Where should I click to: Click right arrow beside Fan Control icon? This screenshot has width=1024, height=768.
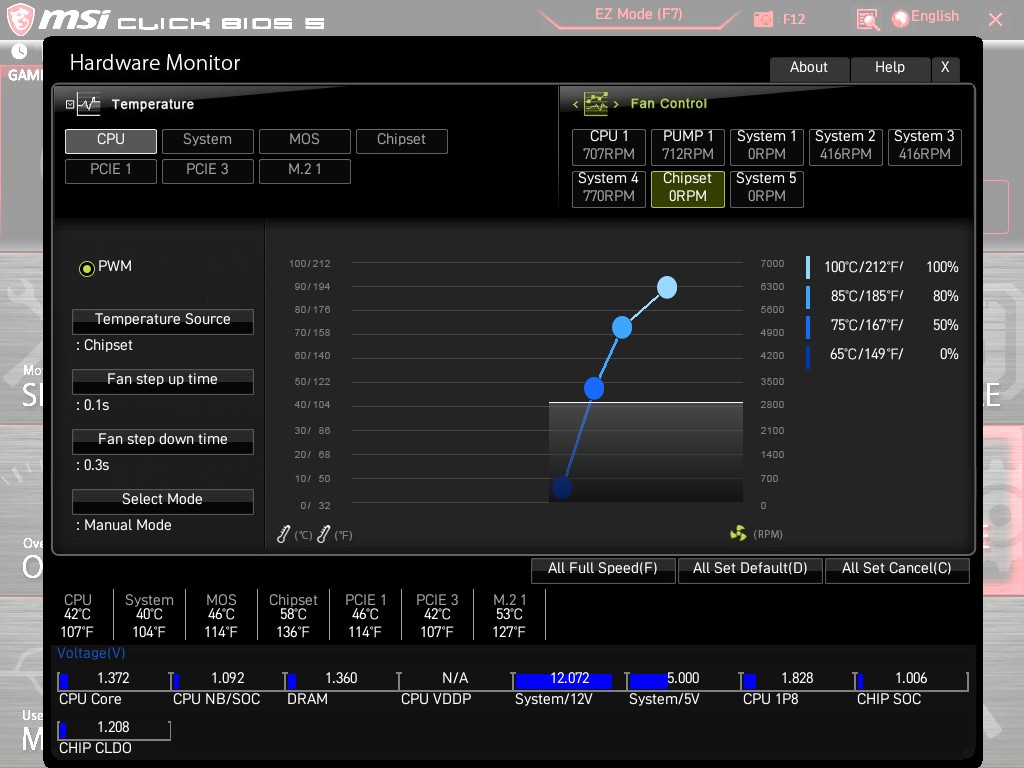(616, 104)
